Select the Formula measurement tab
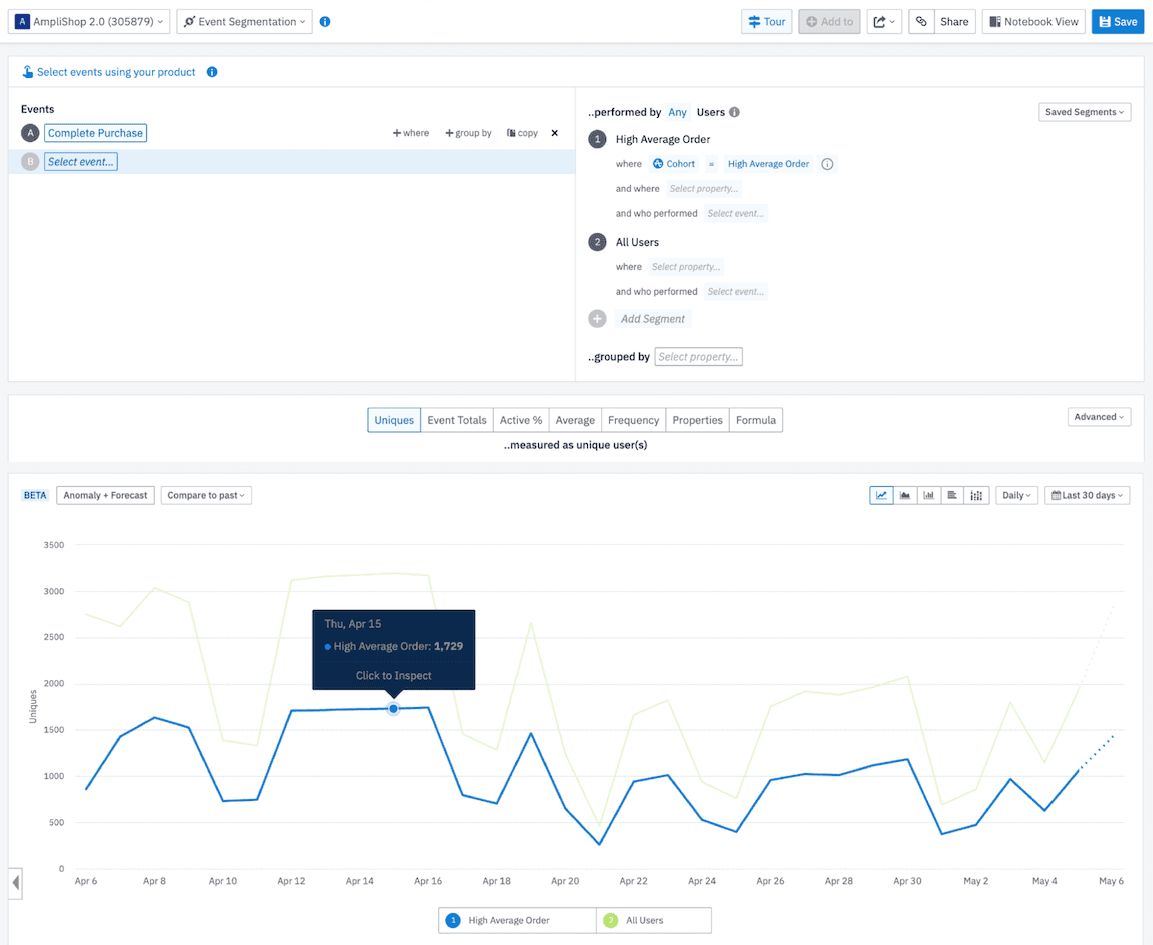The width and height of the screenshot is (1153, 945). click(756, 420)
